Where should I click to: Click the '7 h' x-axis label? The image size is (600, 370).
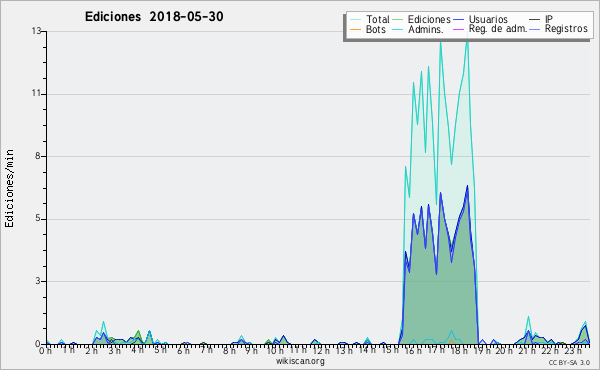(x=206, y=350)
